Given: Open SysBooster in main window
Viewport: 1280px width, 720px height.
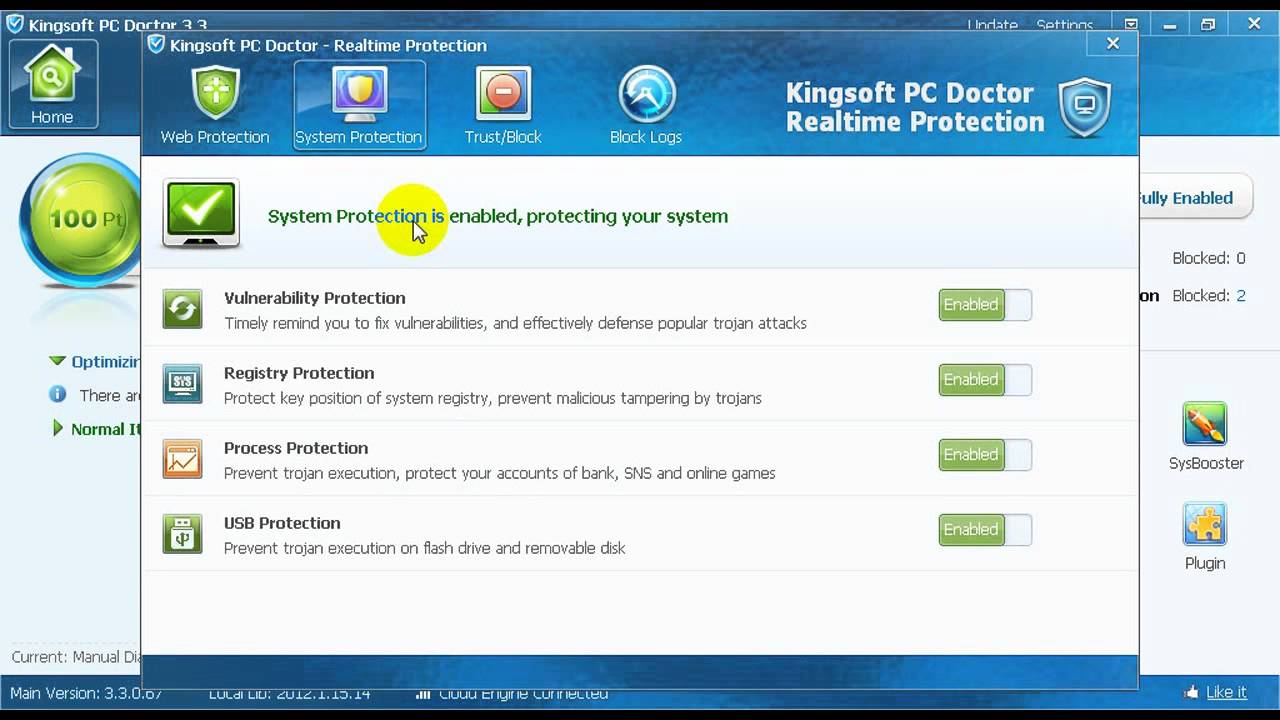Looking at the screenshot, I should tap(1206, 437).
